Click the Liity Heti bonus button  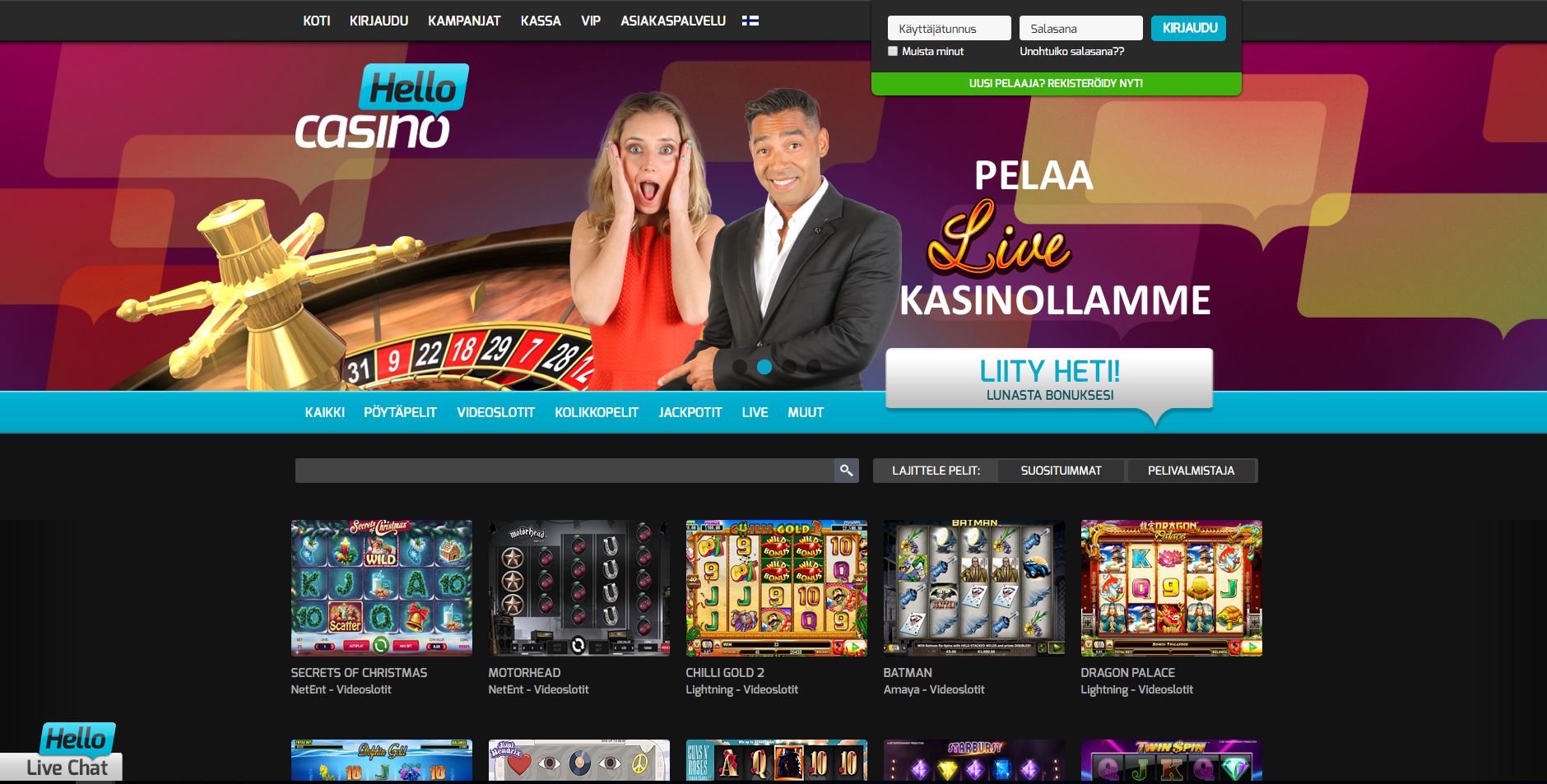tap(1049, 379)
